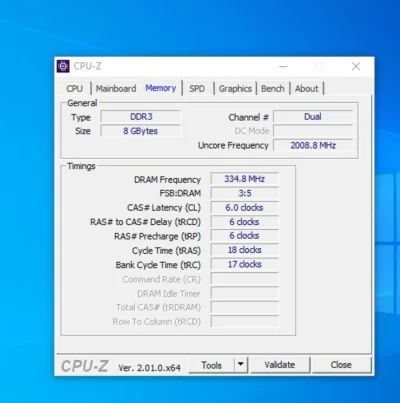Click the Validate button
The height and width of the screenshot is (403, 400).
(x=280, y=365)
